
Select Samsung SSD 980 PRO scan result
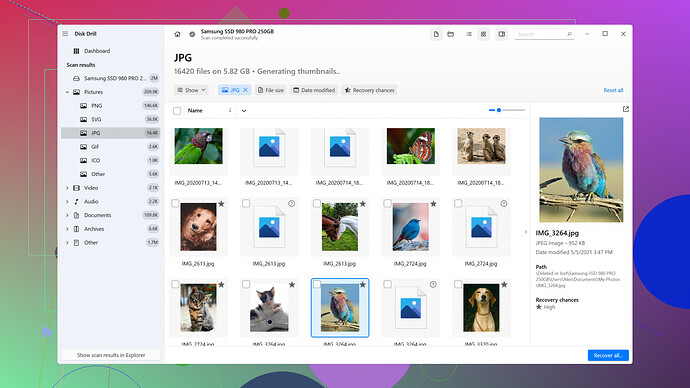[x=110, y=78]
